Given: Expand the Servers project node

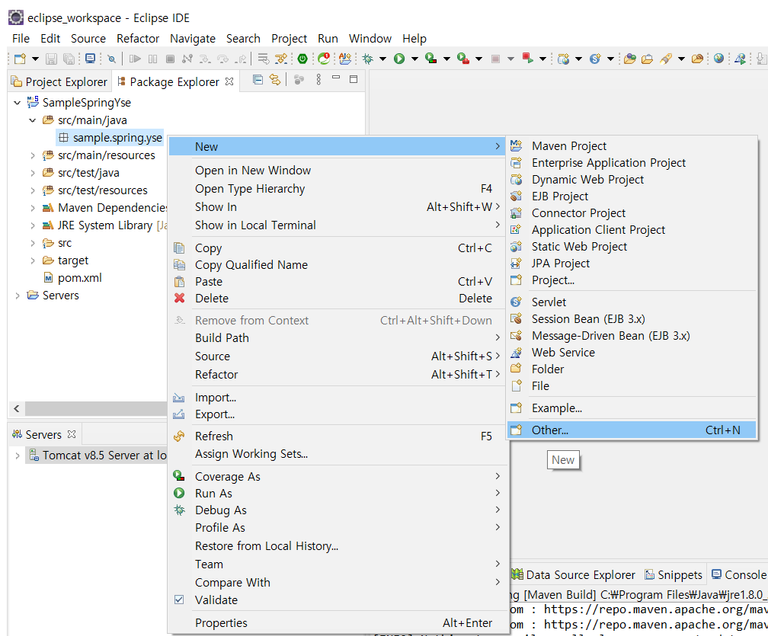Looking at the screenshot, I should click(x=18, y=295).
